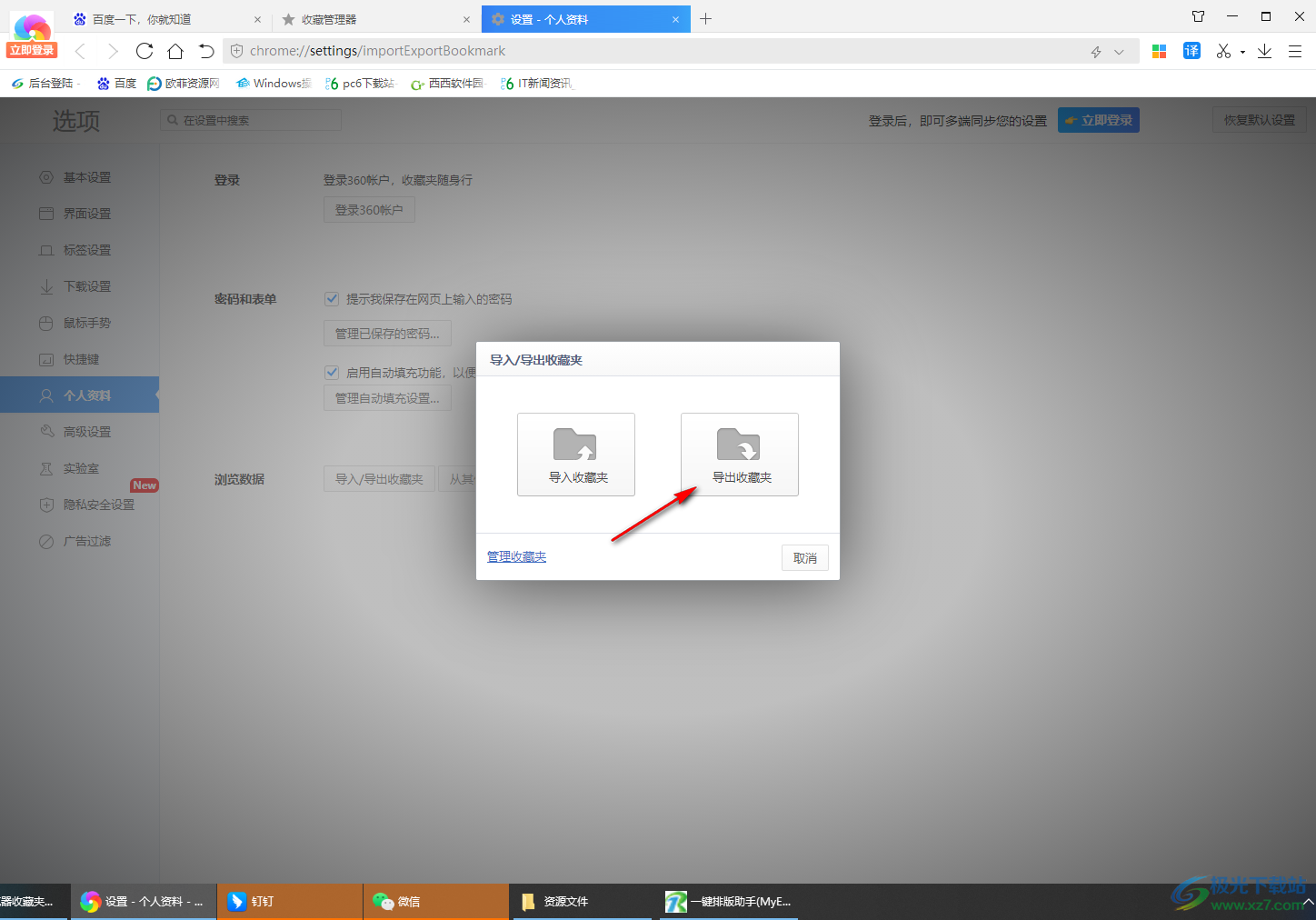Screen dimensions: 1316x920
Task: Open 快捷键 in the sidebar
Action: pyautogui.click(x=79, y=359)
